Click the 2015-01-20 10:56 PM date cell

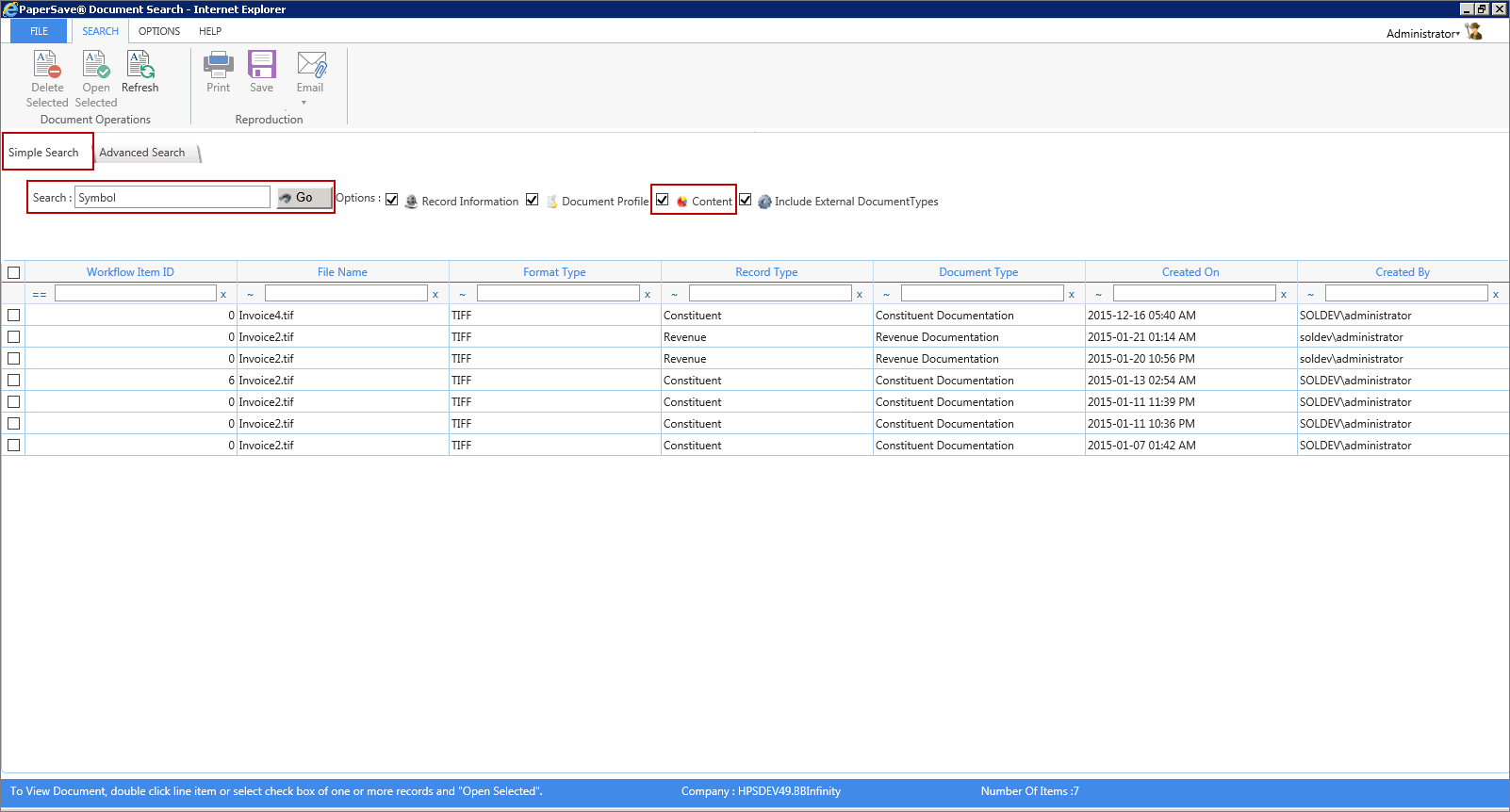1191,359
